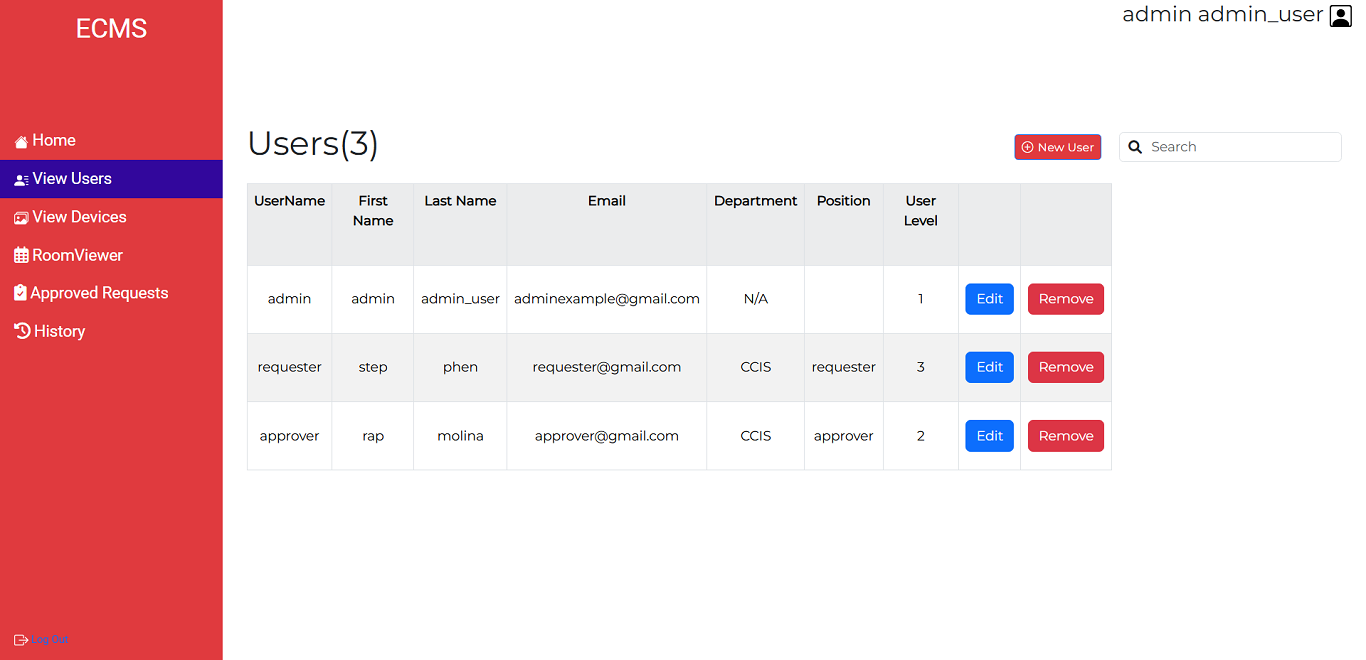The width and height of the screenshot is (1366, 660).
Task: Click the View Devices picture icon
Action: click(21, 218)
